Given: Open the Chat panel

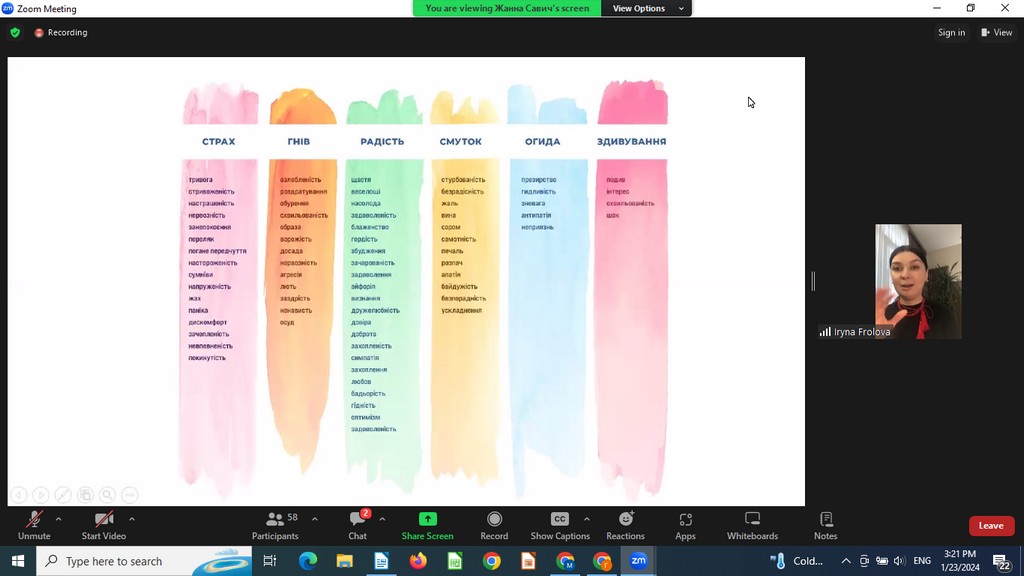Looking at the screenshot, I should 357,525.
